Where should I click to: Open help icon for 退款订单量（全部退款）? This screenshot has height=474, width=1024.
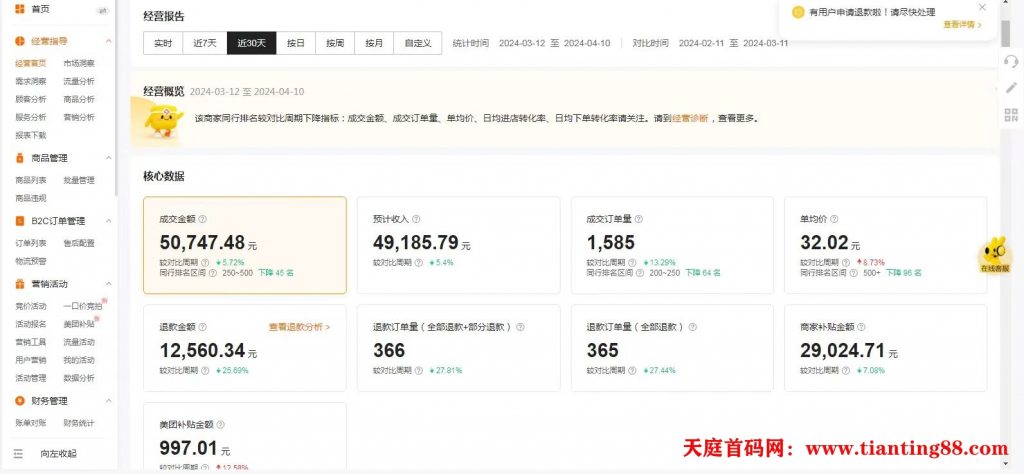(x=692, y=328)
